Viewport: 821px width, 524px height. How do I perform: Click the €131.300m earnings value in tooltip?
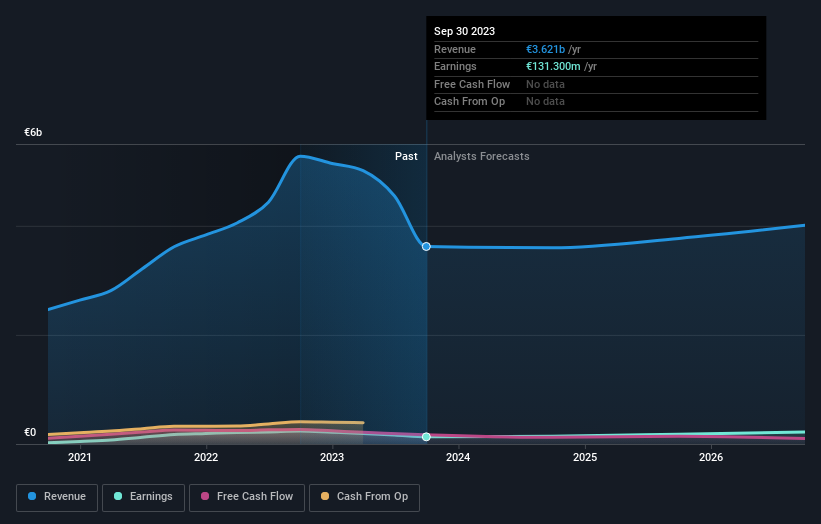pos(553,66)
